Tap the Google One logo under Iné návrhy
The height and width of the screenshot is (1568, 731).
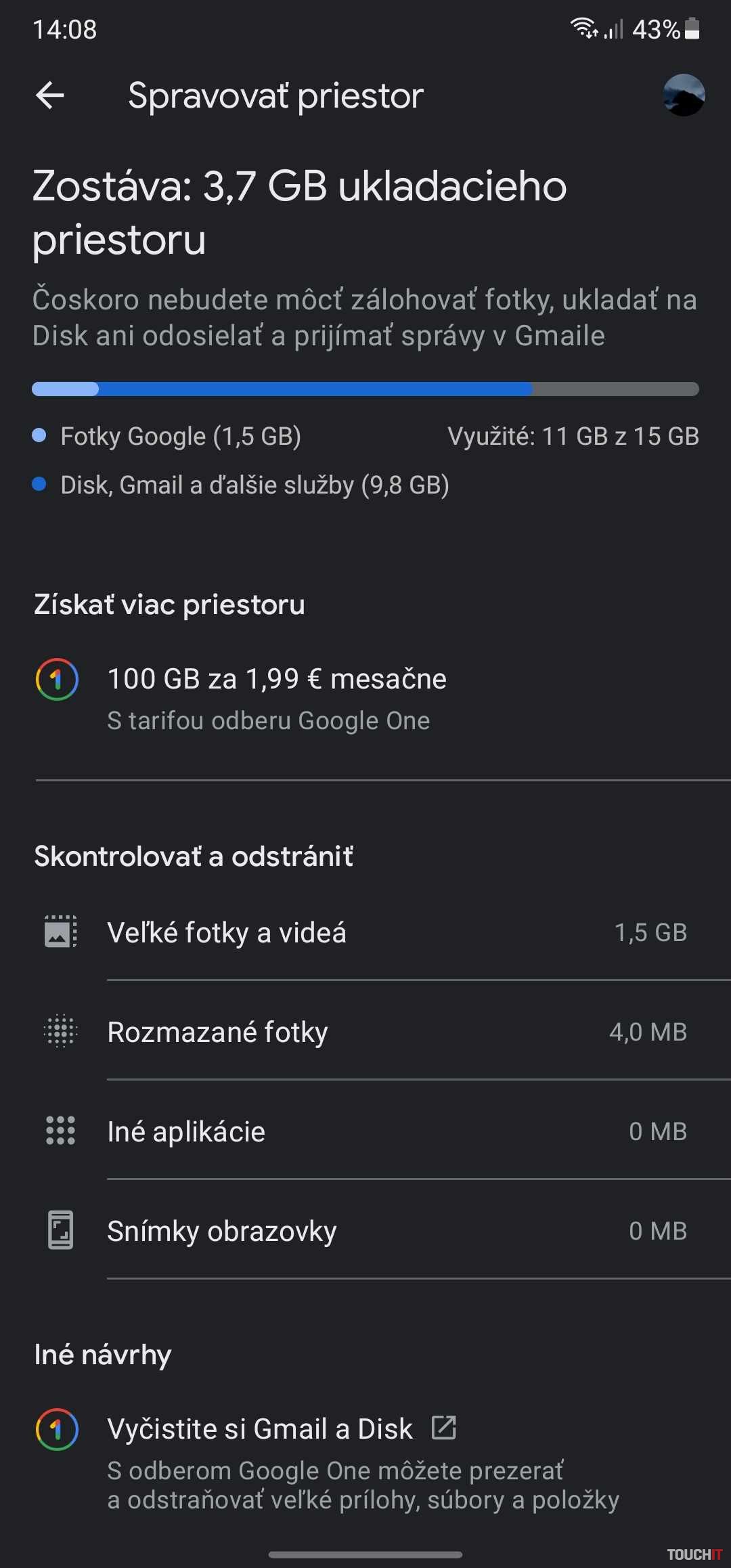click(57, 1429)
